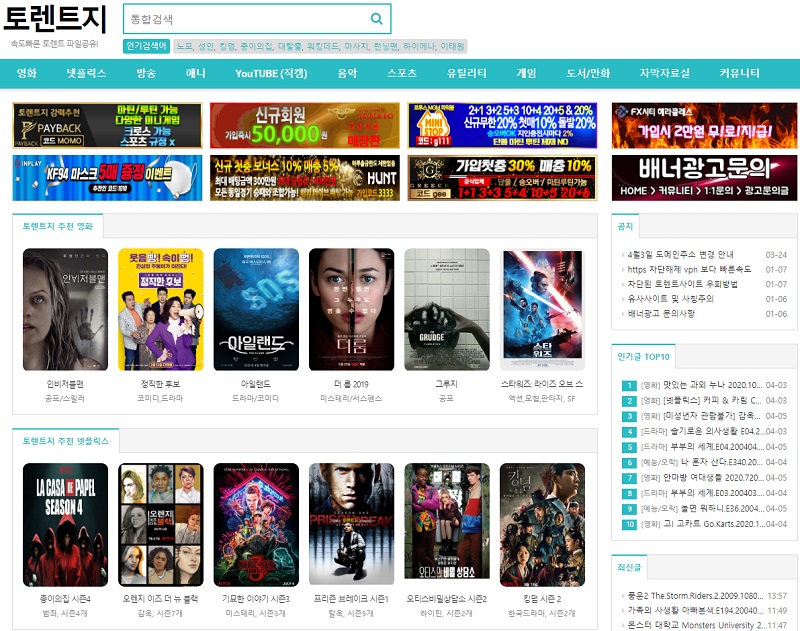Click the search magnifier icon
Image resolution: width=800 pixels, height=631 pixels.
[x=377, y=19]
